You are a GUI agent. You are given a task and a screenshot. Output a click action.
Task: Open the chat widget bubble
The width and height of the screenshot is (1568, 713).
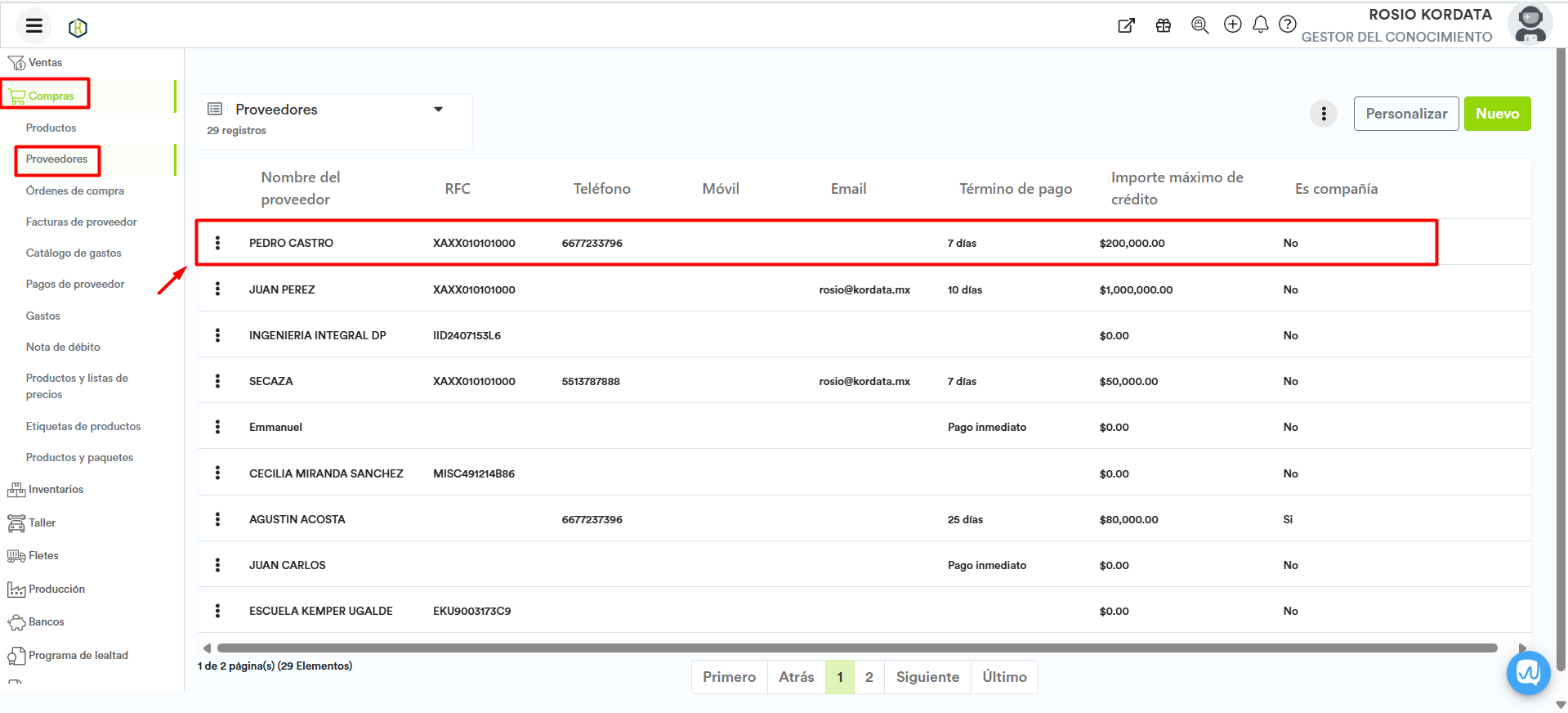tap(1528, 673)
